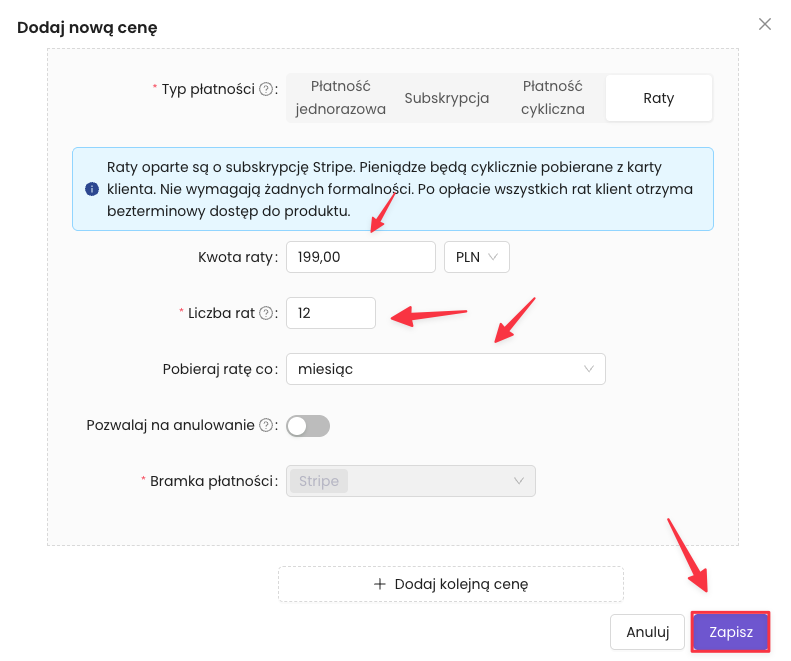Select the Raty payment type
The image size is (791, 661).
[x=659, y=98]
